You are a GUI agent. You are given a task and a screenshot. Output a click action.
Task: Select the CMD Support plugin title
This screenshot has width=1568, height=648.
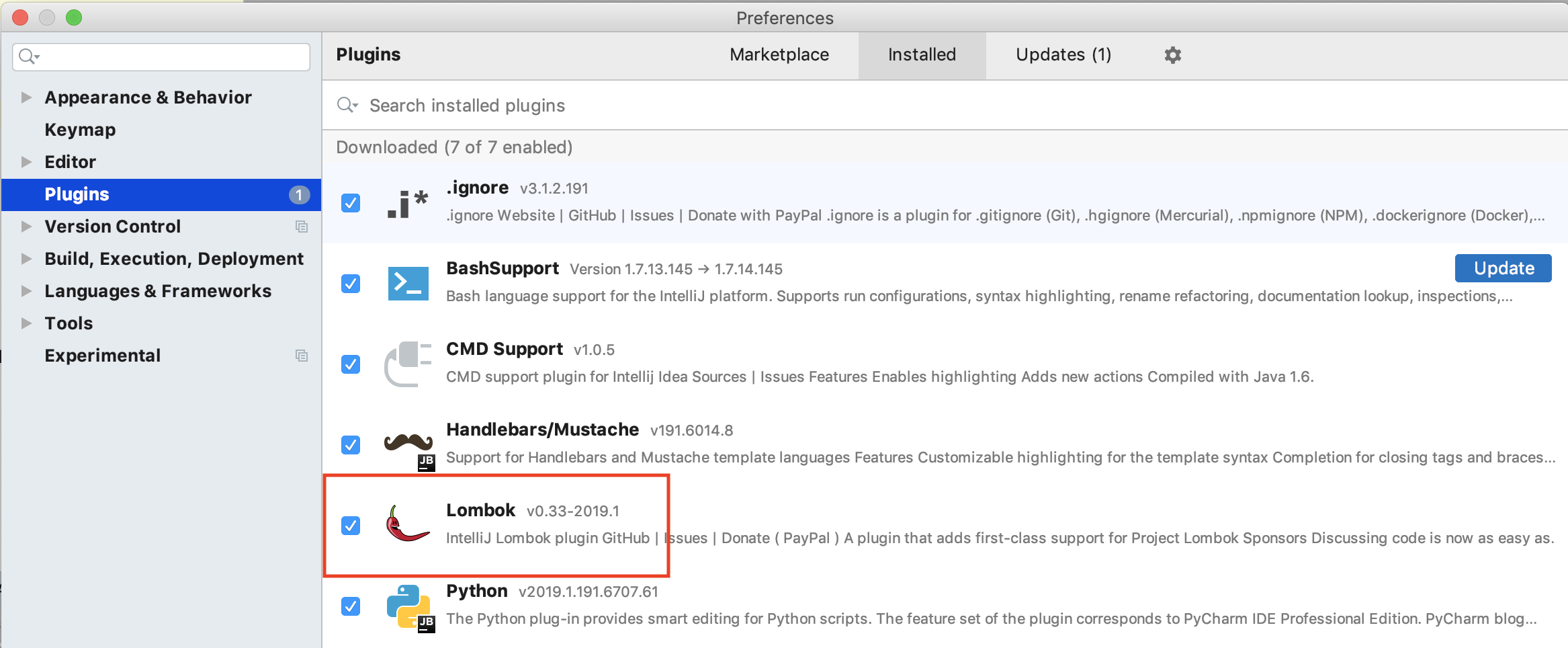pos(505,349)
